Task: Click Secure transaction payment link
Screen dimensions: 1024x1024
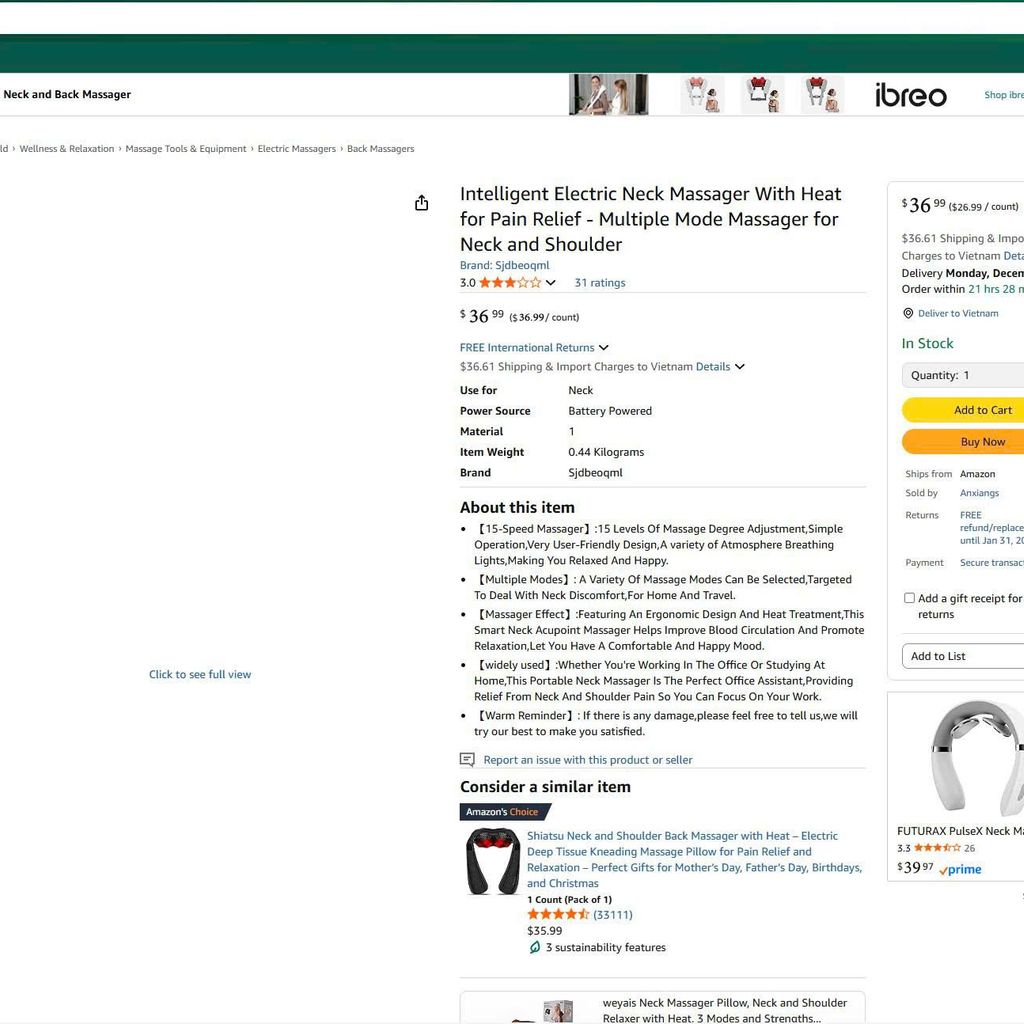Action: (x=992, y=562)
